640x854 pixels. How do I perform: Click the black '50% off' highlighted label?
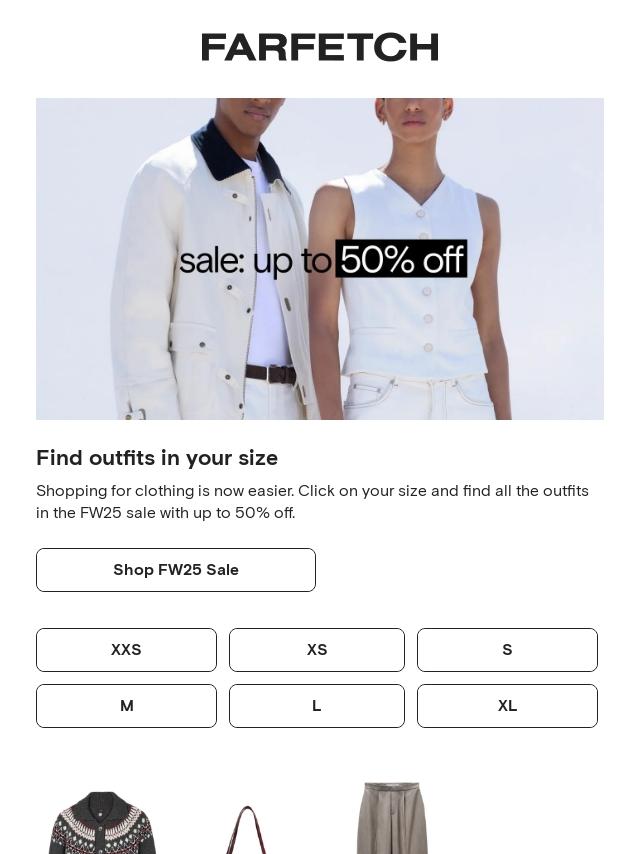[x=401, y=259]
